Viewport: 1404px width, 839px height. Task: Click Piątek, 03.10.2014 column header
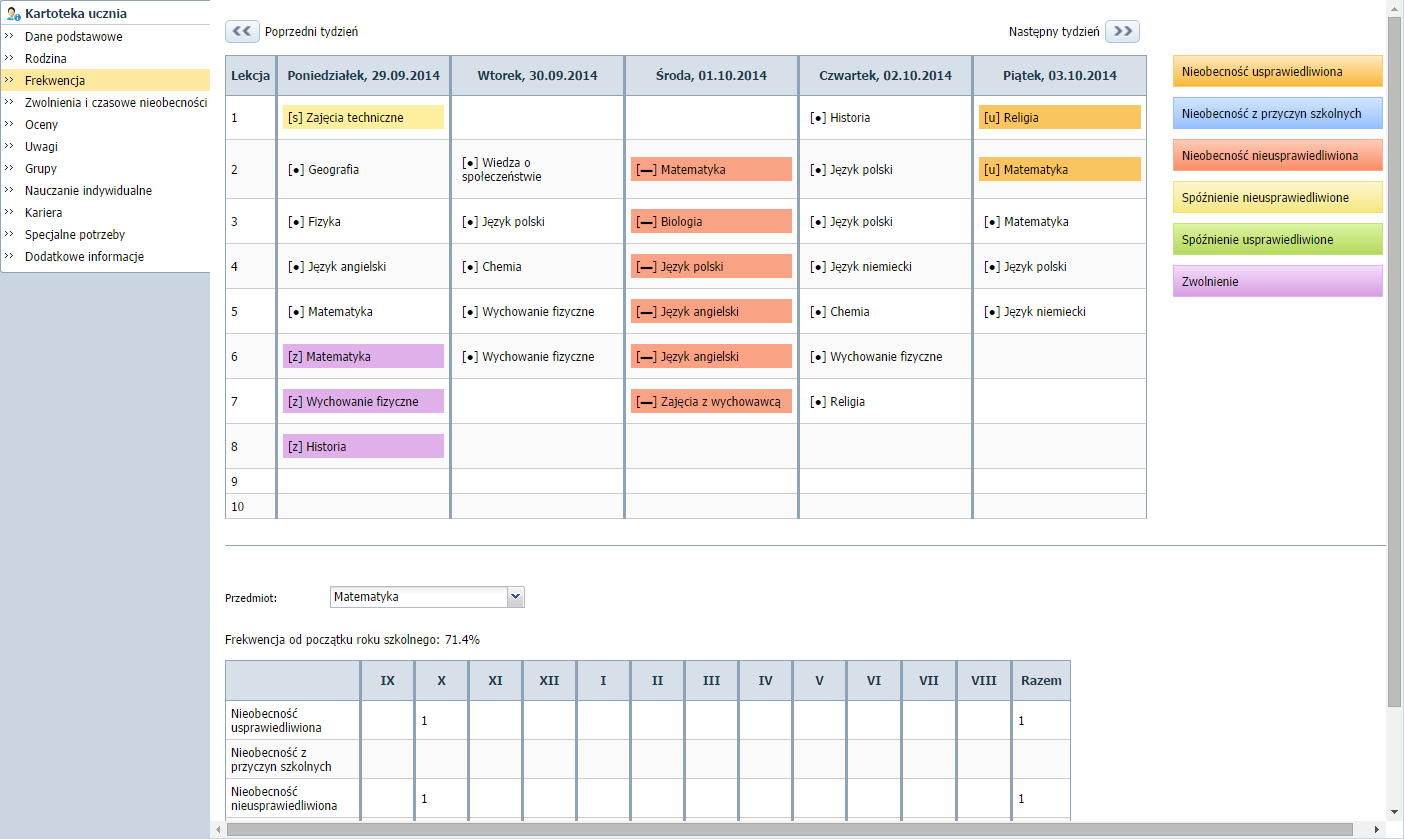coord(1060,76)
